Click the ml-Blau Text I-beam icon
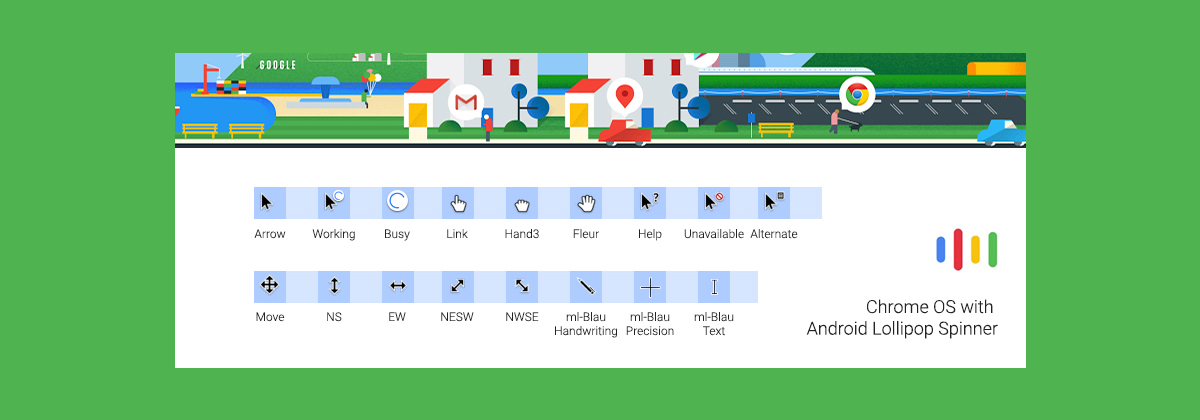Screen dimensions: 1200x420 pyautogui.click(x=714, y=287)
